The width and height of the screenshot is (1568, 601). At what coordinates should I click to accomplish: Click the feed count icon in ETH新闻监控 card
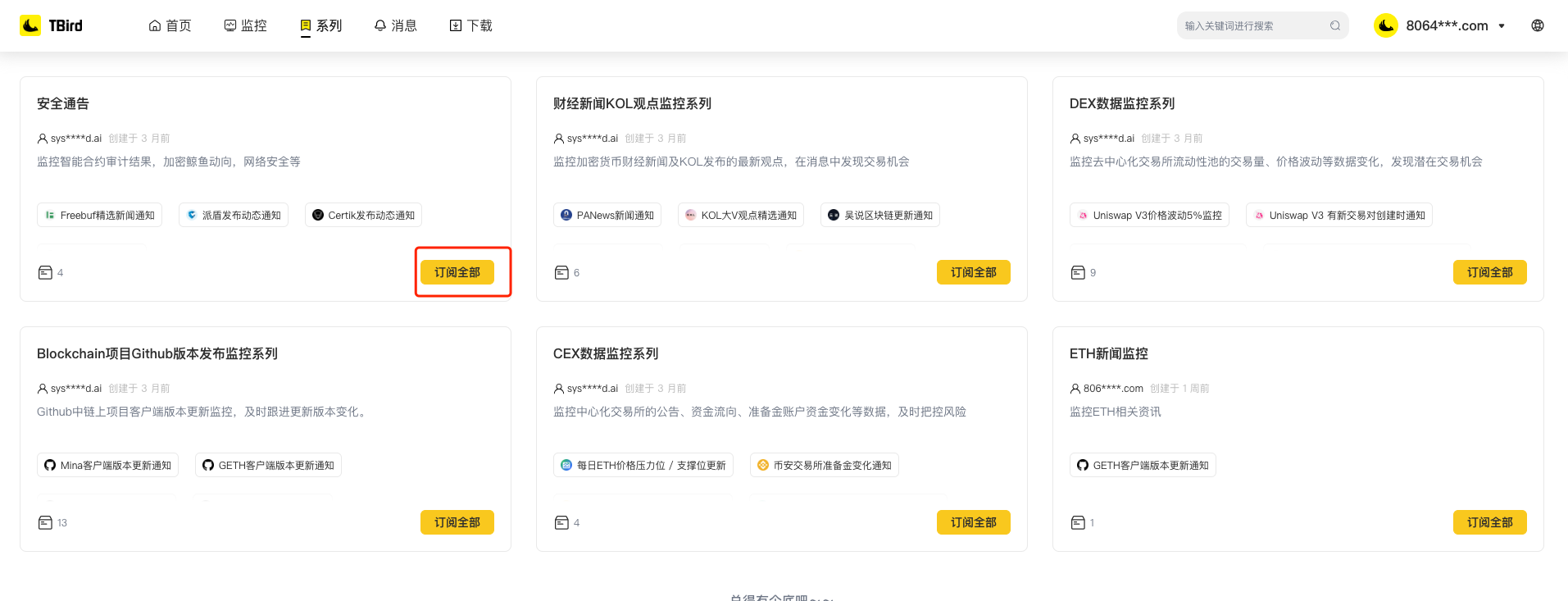click(1079, 522)
